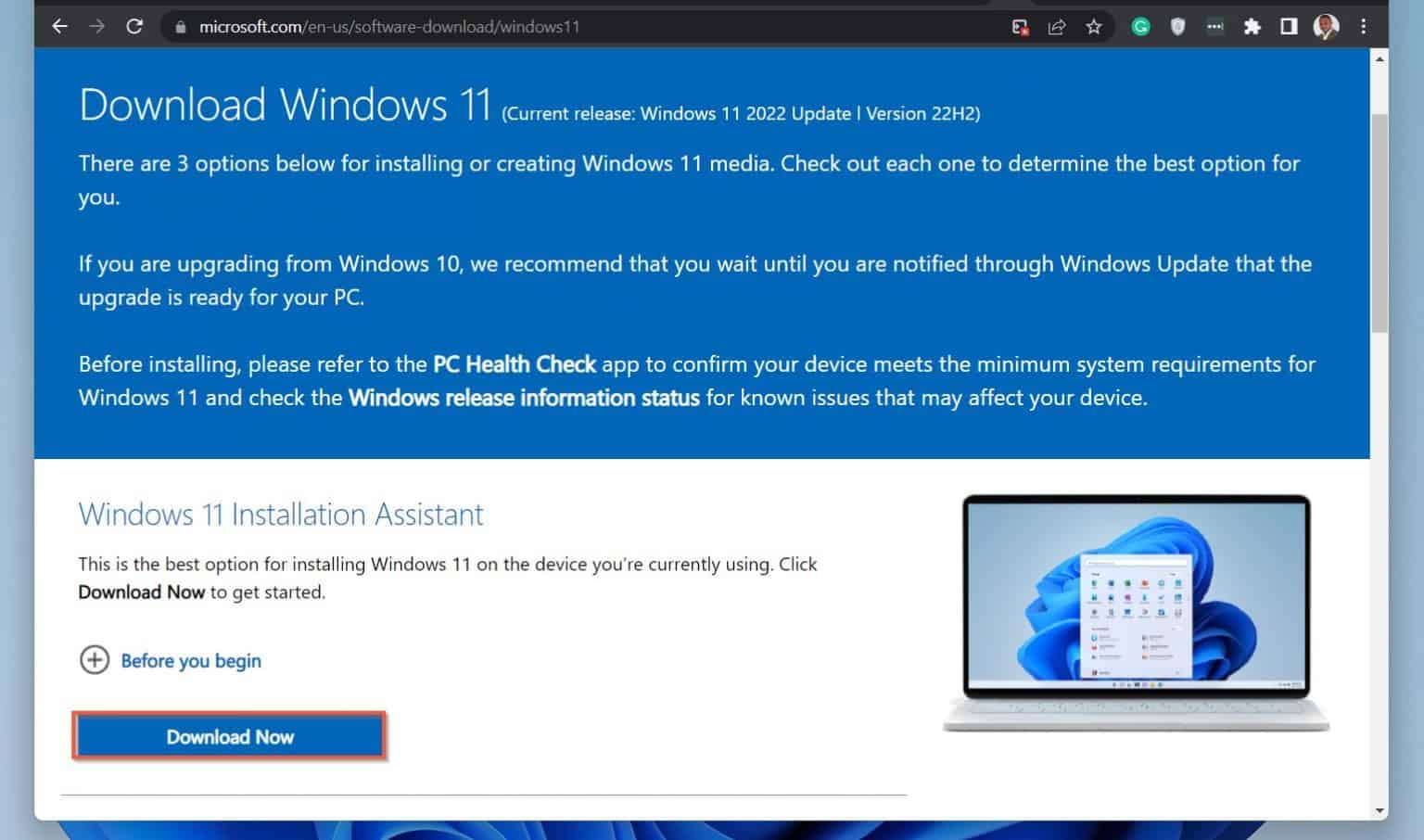Reload the current page
Image resolution: width=1424 pixels, height=840 pixels.
pyautogui.click(x=135, y=26)
